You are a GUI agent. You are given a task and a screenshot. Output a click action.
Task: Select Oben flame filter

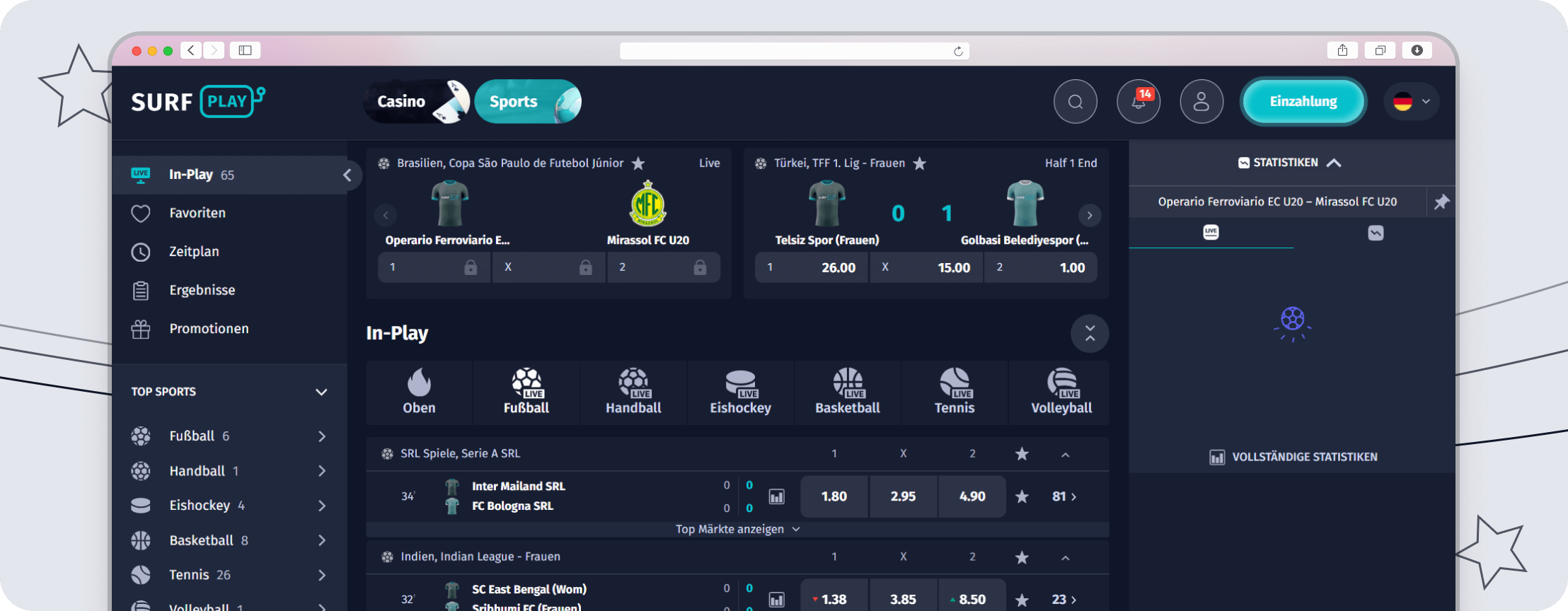click(x=419, y=392)
